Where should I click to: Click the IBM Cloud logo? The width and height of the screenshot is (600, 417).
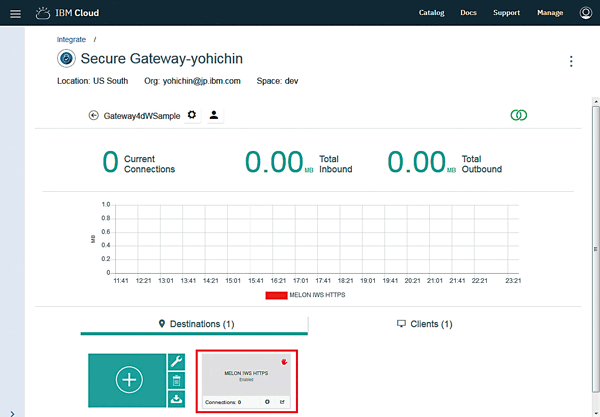67,13
